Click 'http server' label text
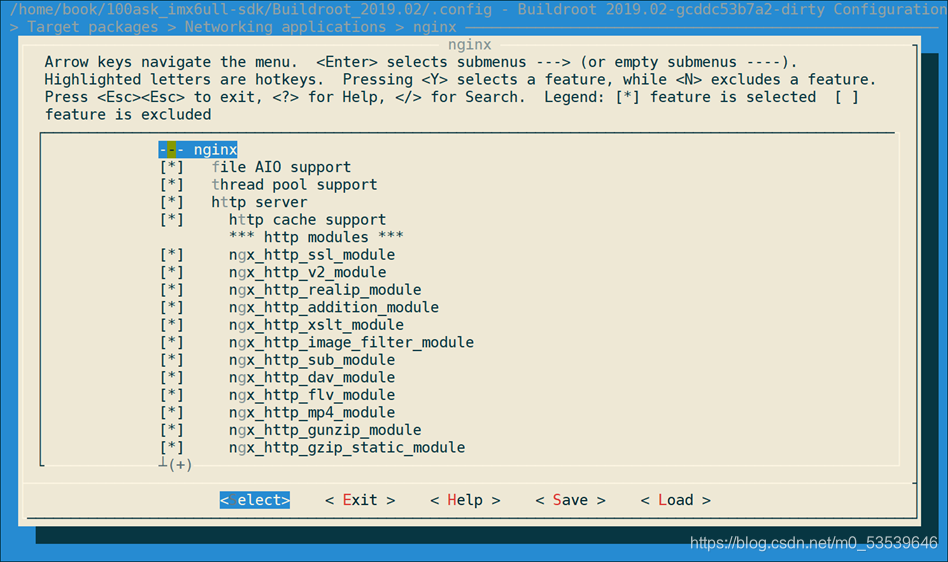 [259, 202]
